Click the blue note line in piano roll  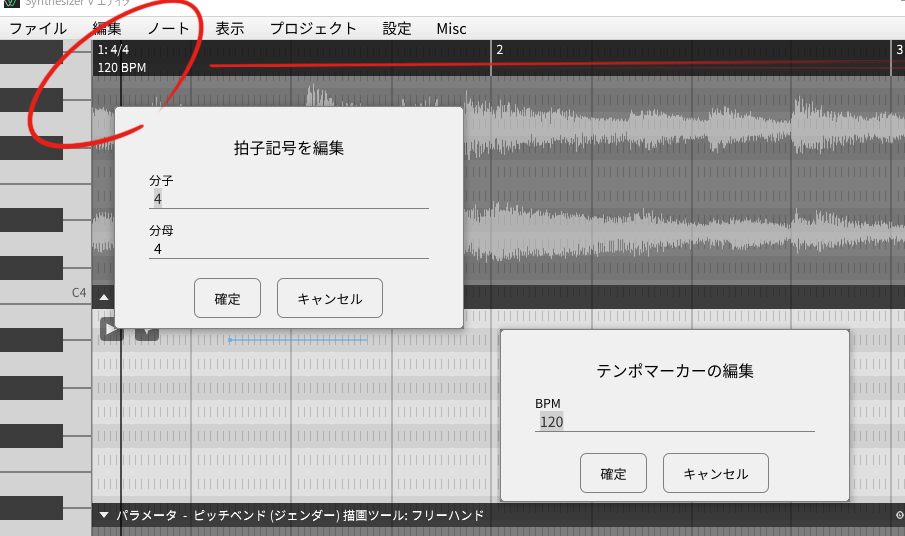click(298, 340)
